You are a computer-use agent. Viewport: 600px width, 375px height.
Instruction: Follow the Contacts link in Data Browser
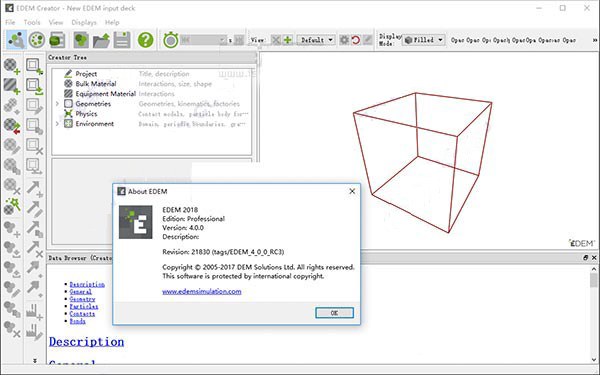82,313
